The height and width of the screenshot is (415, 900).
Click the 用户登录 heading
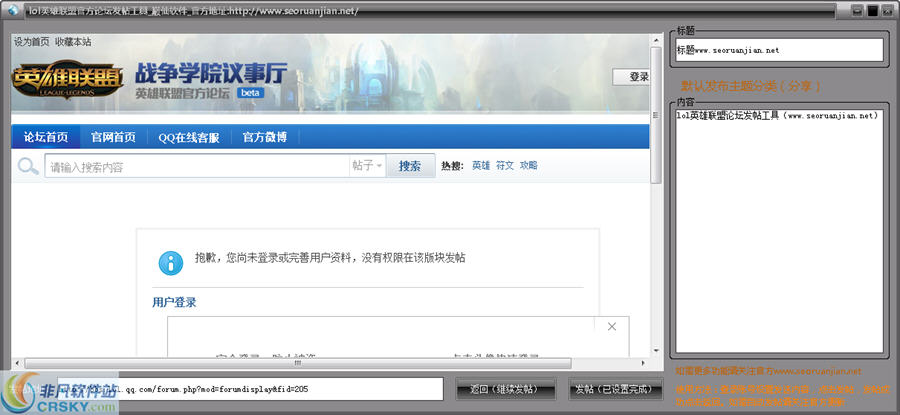(174, 302)
